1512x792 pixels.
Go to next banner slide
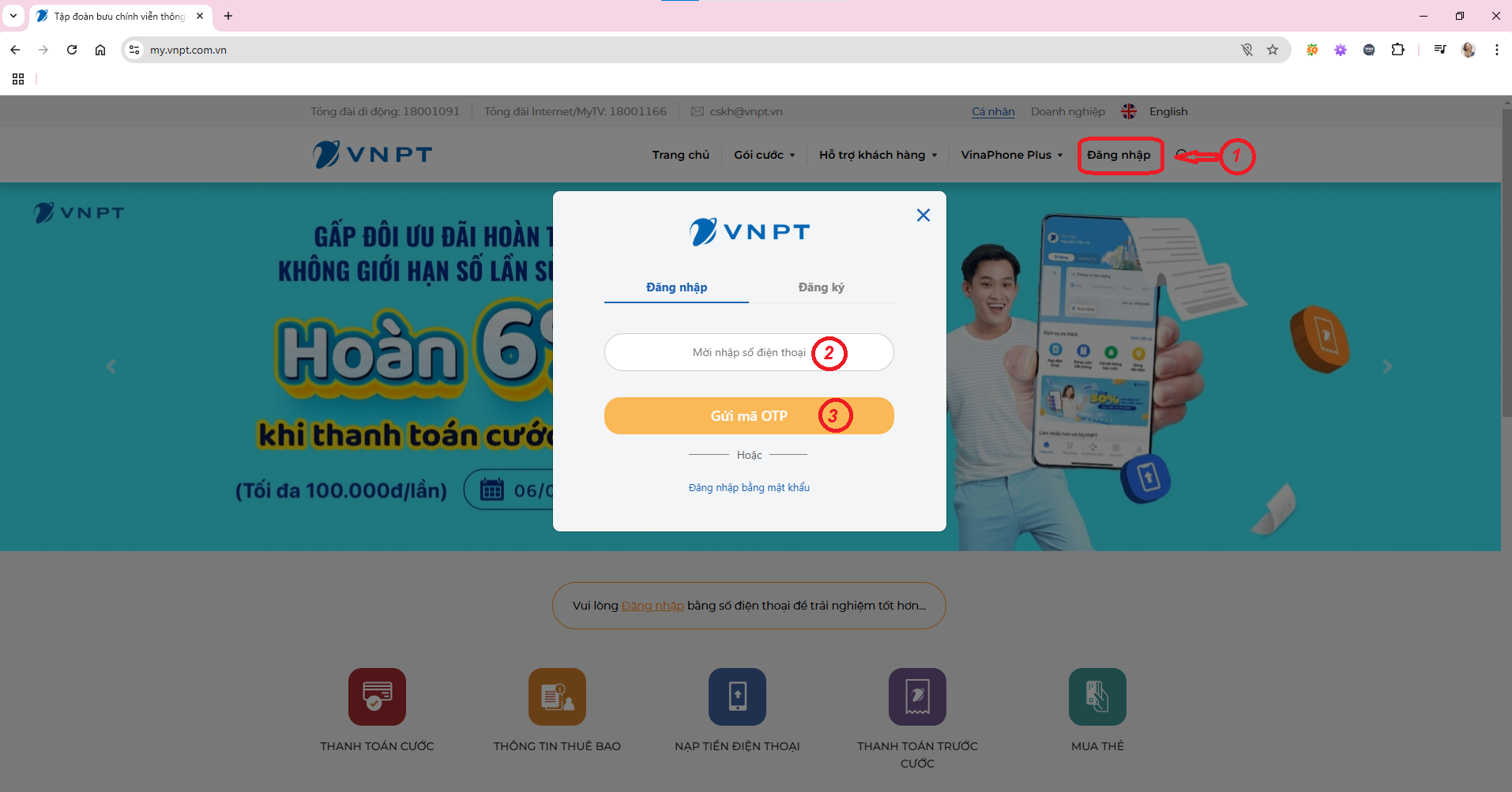tap(1387, 366)
